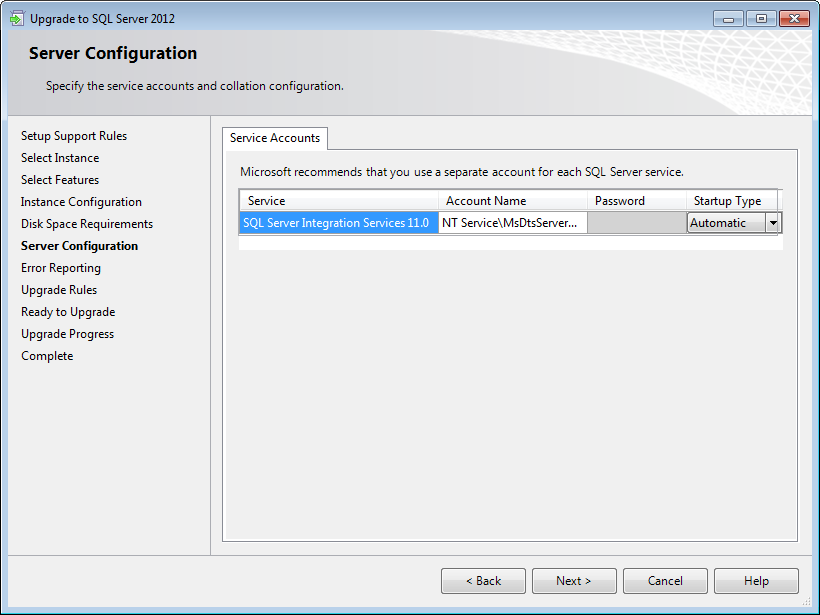Click Instance Configuration step
The image size is (820, 615).
[x=81, y=202]
